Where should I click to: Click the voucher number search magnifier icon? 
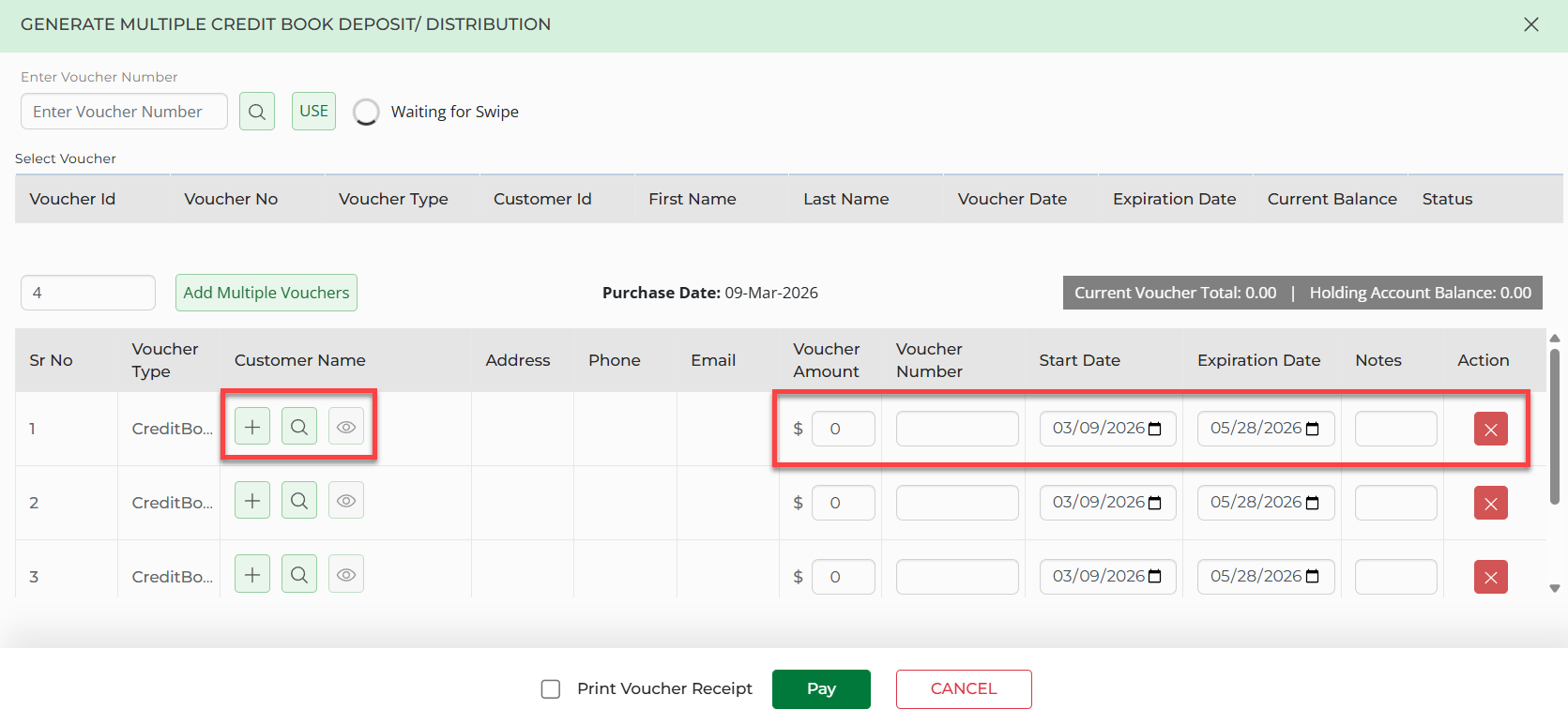point(256,112)
